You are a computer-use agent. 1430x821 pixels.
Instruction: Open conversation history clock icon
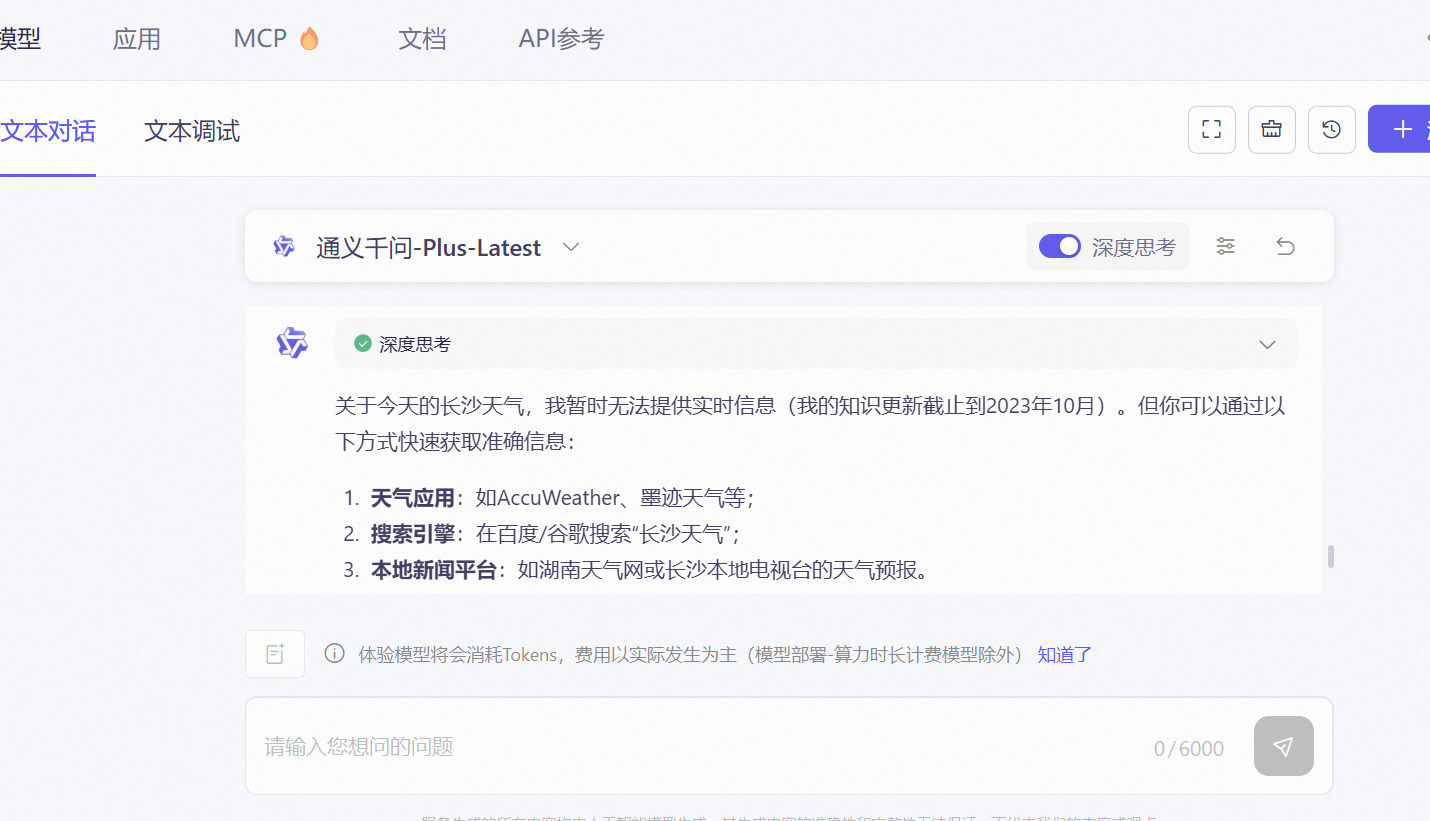pos(1331,130)
